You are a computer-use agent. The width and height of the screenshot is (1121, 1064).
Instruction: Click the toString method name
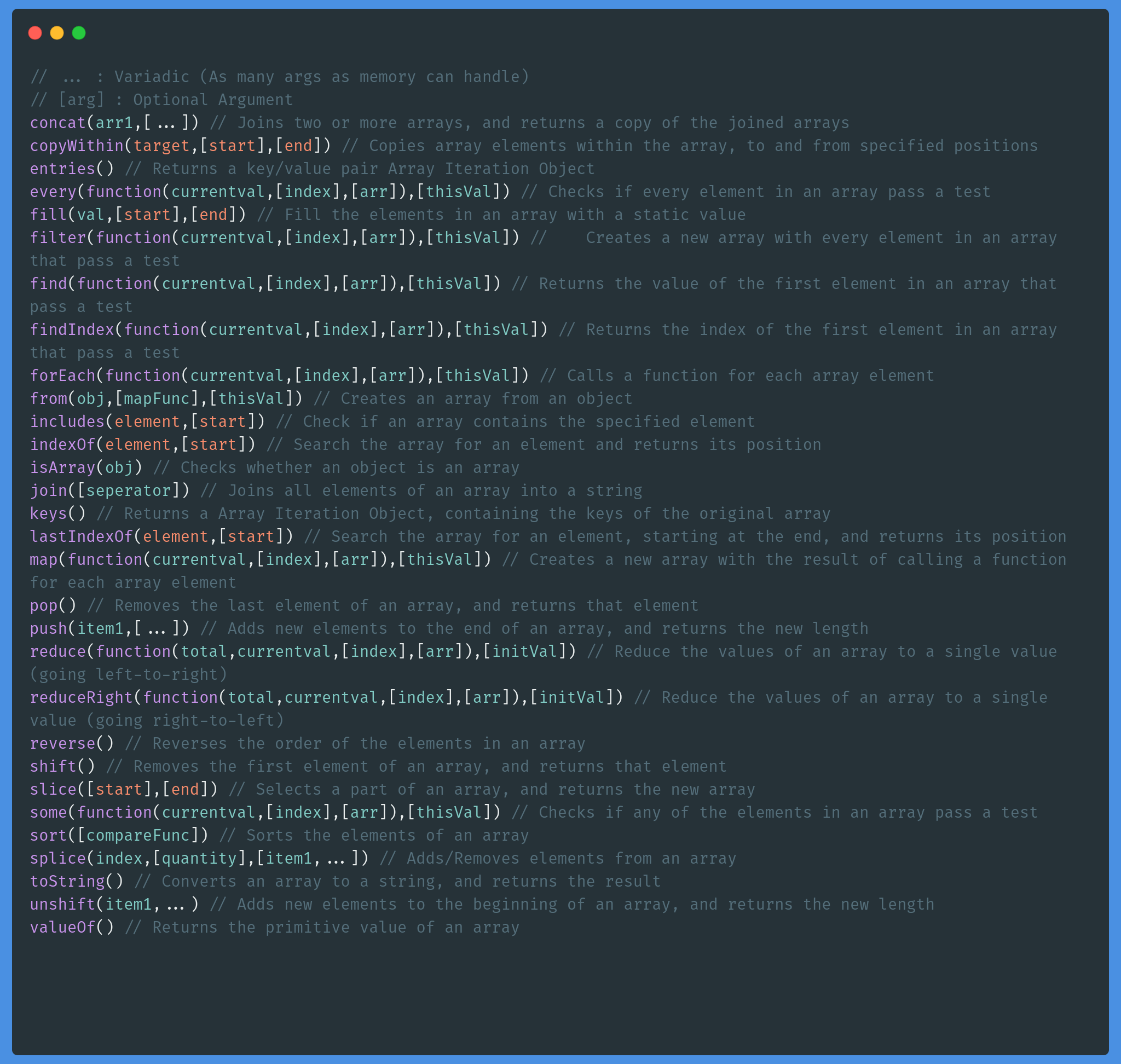[67, 881]
